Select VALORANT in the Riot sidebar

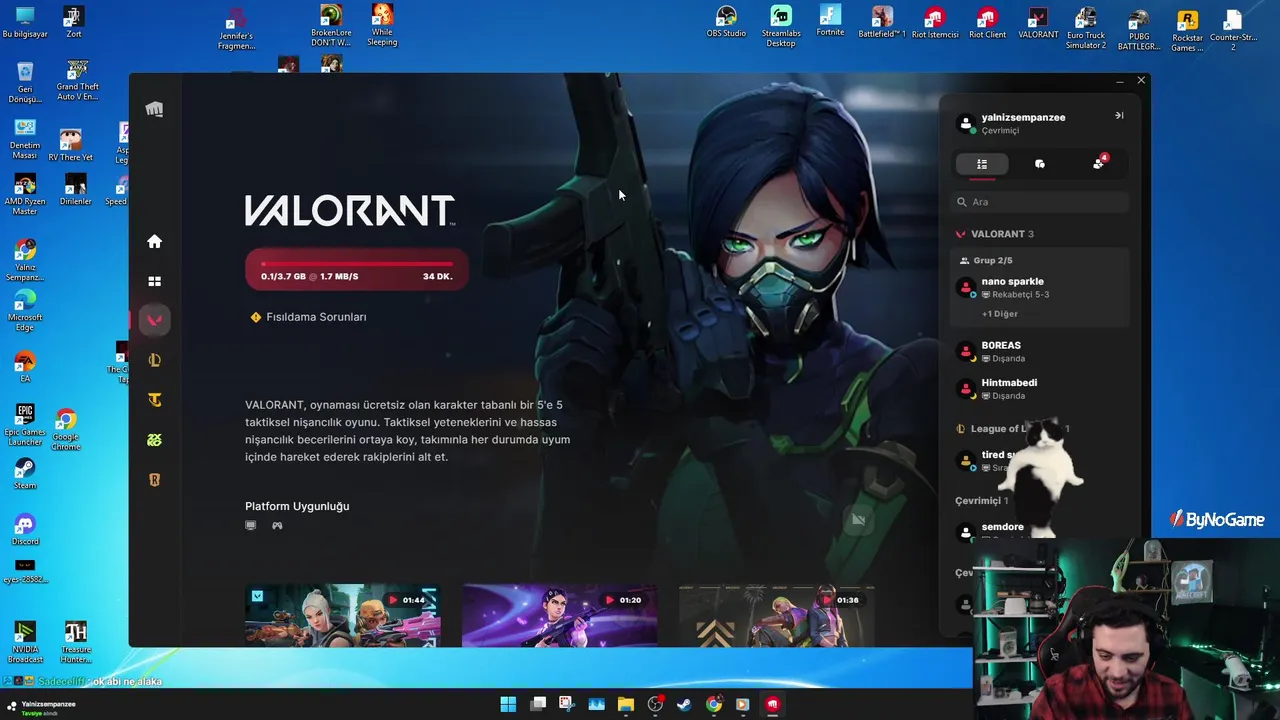coord(154,320)
